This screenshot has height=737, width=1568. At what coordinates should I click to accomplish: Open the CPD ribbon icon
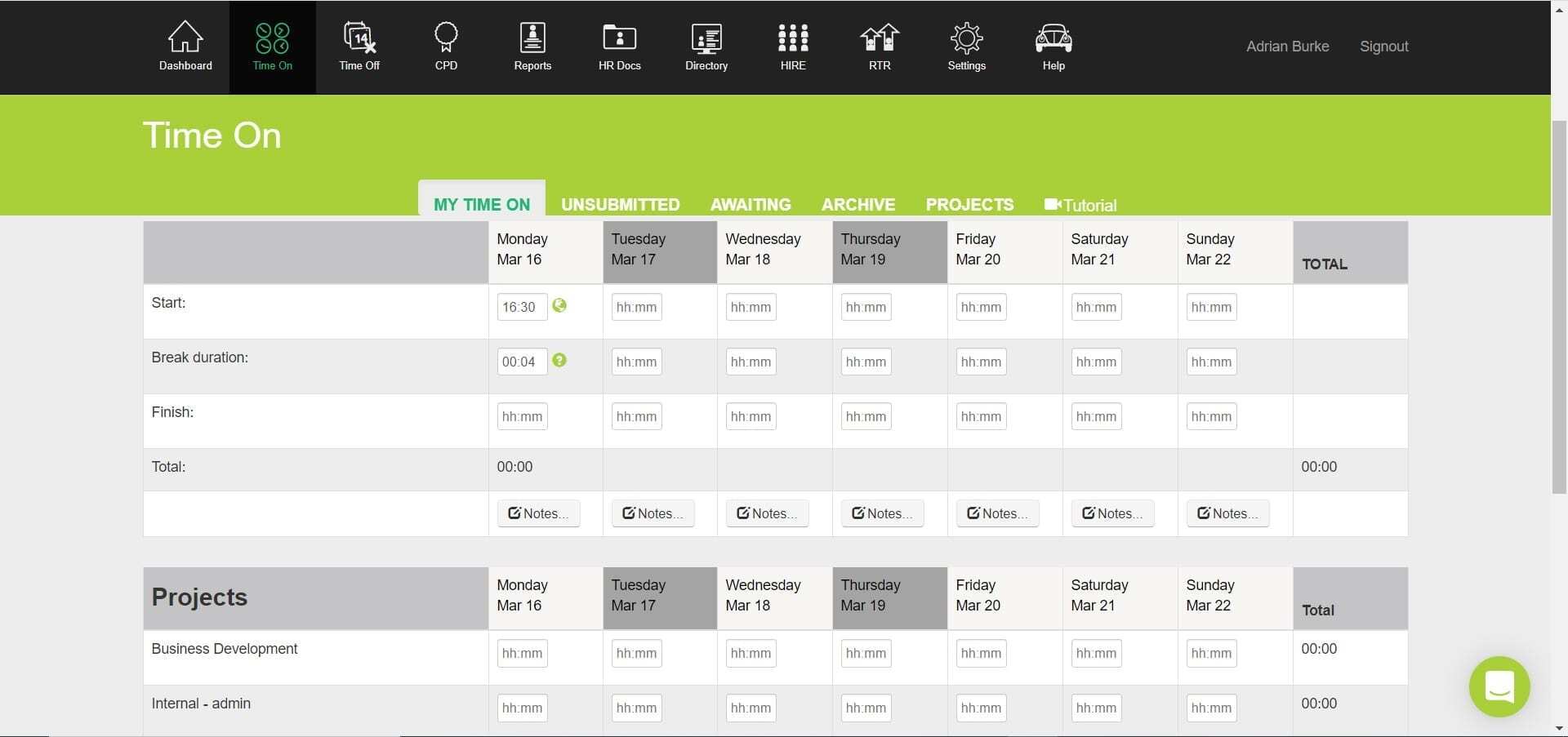[x=446, y=38]
